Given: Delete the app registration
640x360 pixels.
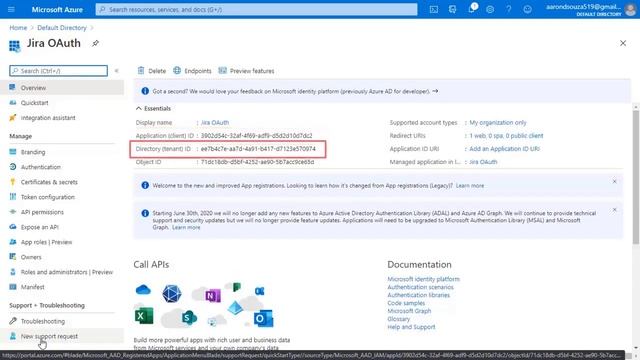Looking at the screenshot, I should 151,71.
